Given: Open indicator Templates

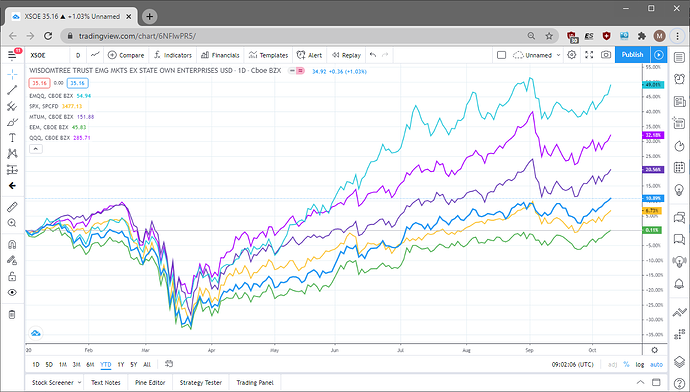Looking at the screenshot, I should click(x=268, y=55).
